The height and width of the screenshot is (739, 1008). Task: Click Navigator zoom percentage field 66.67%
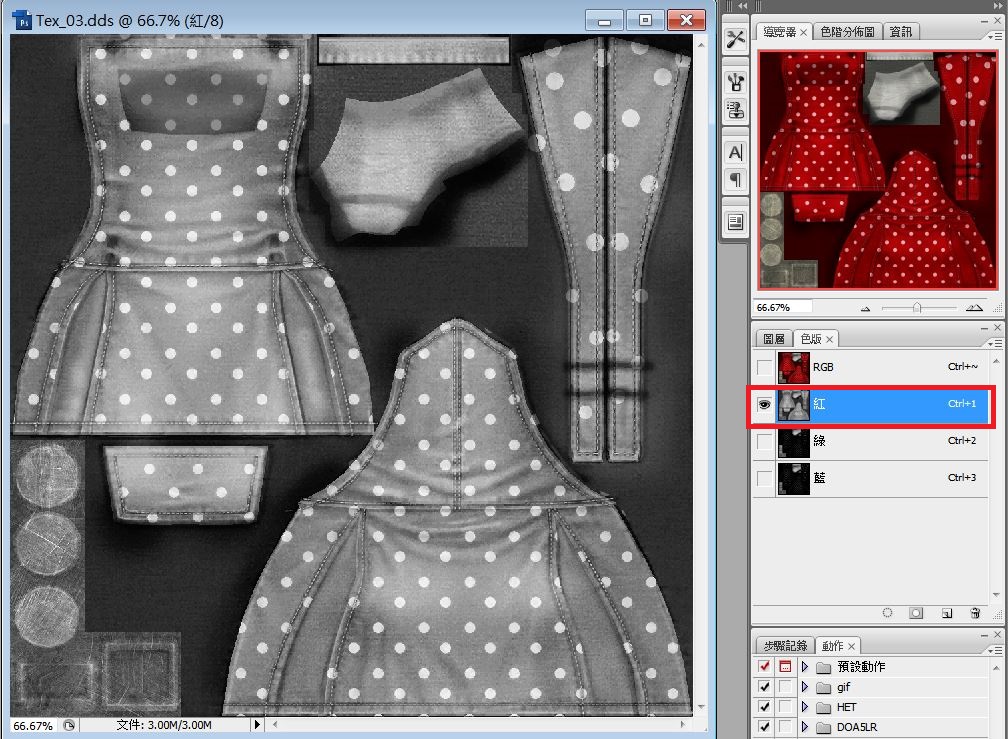(x=782, y=308)
